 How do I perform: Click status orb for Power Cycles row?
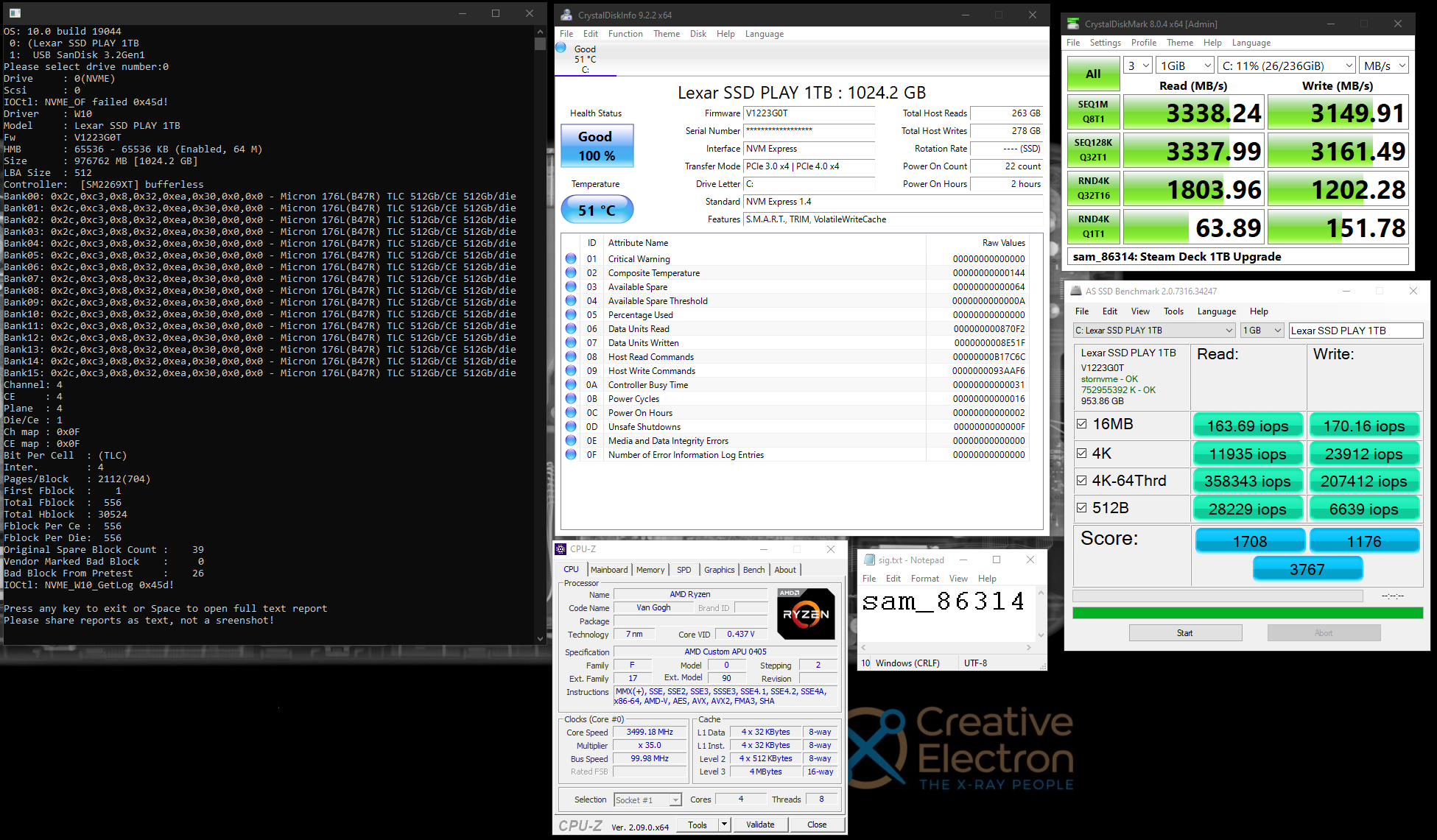pos(571,398)
